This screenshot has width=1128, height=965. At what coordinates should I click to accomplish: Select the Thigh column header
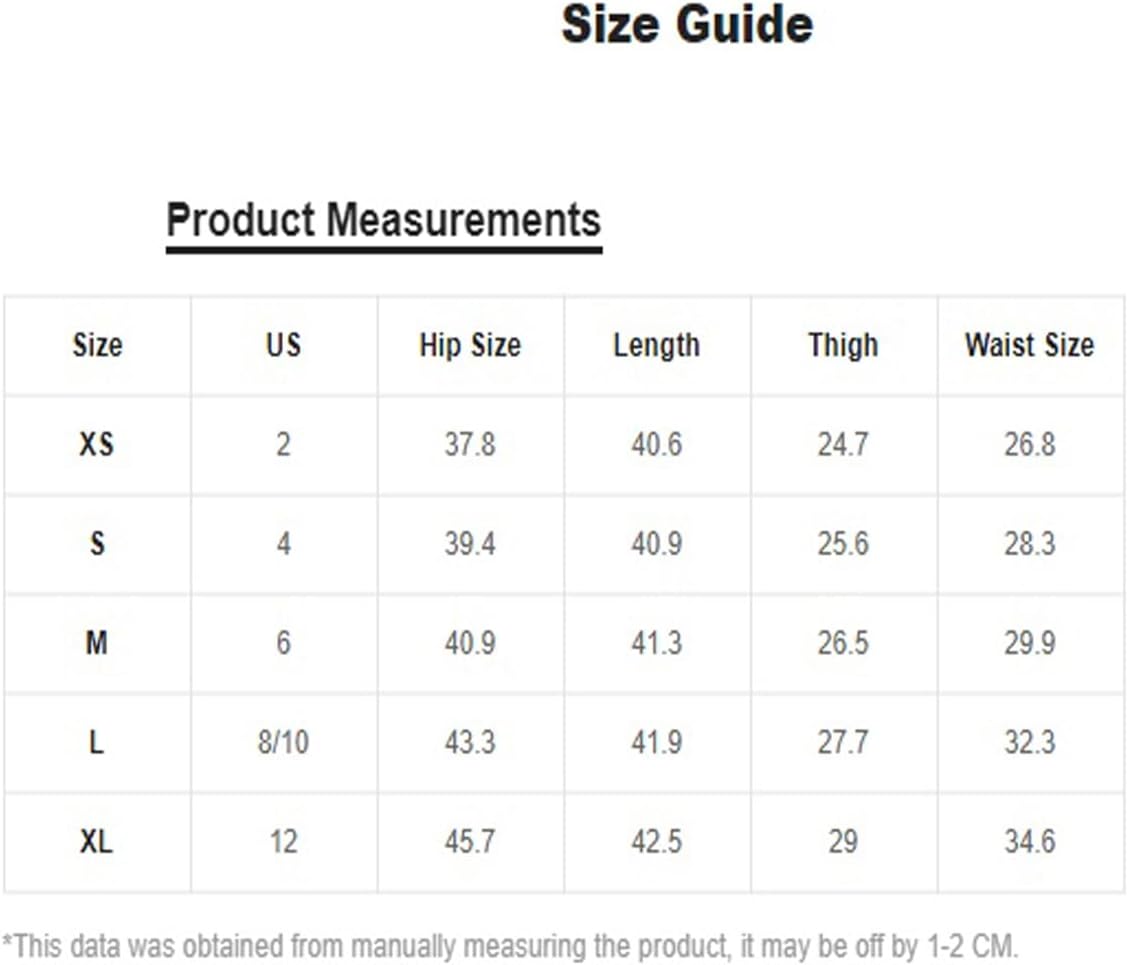(x=843, y=346)
